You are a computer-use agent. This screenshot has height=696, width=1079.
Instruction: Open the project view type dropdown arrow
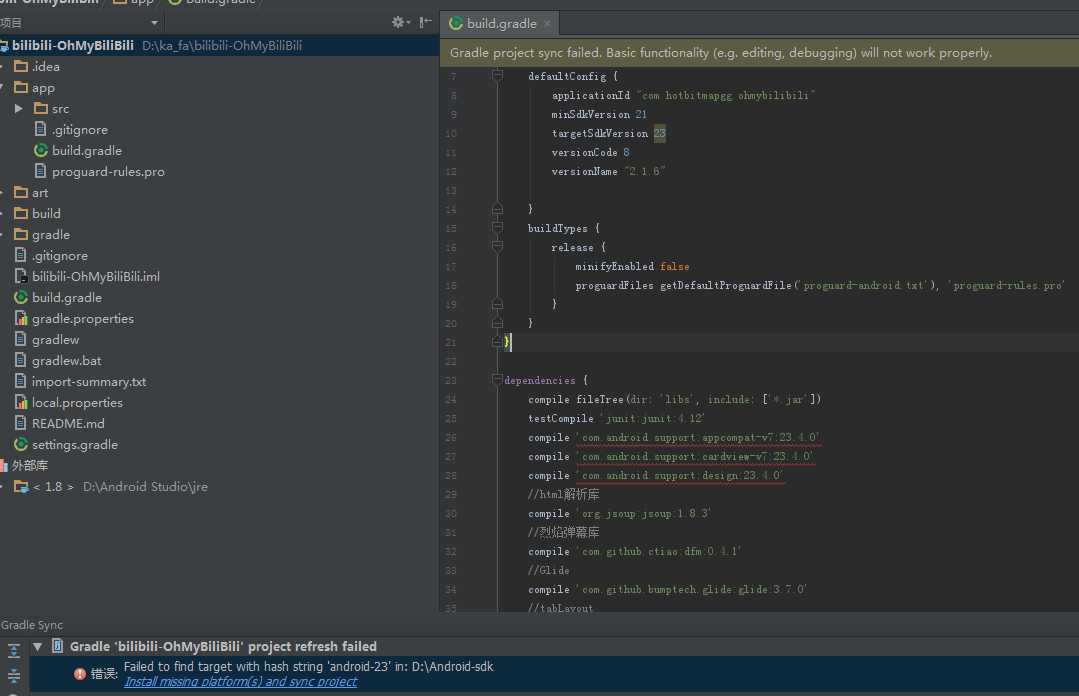pos(154,23)
